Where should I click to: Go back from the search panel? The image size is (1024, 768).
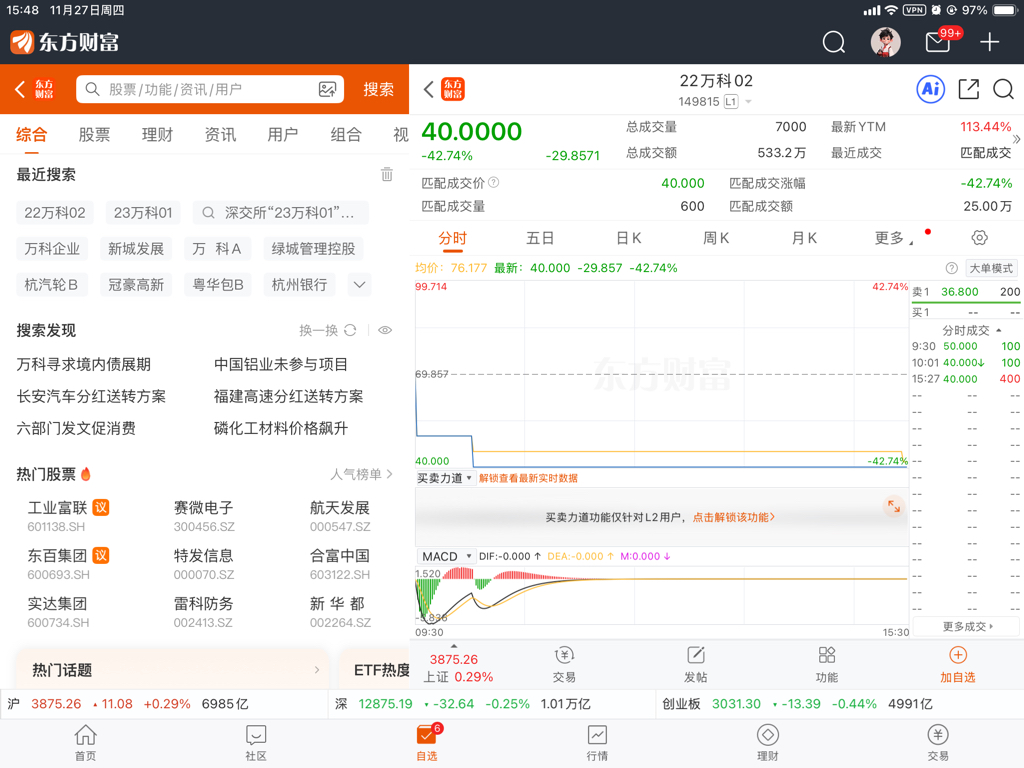(20, 89)
